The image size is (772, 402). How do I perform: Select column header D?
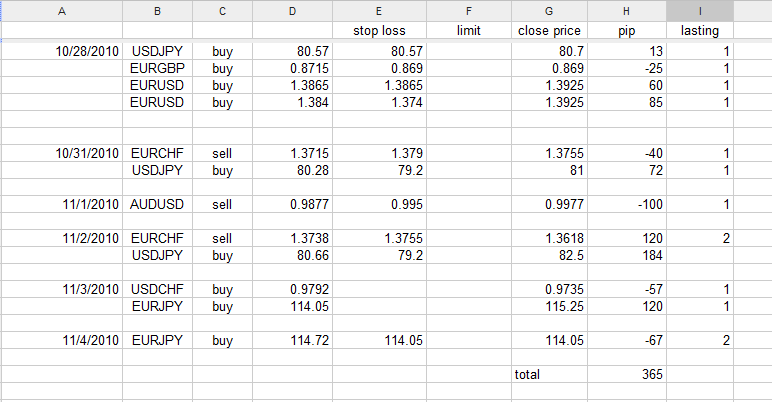coord(291,11)
